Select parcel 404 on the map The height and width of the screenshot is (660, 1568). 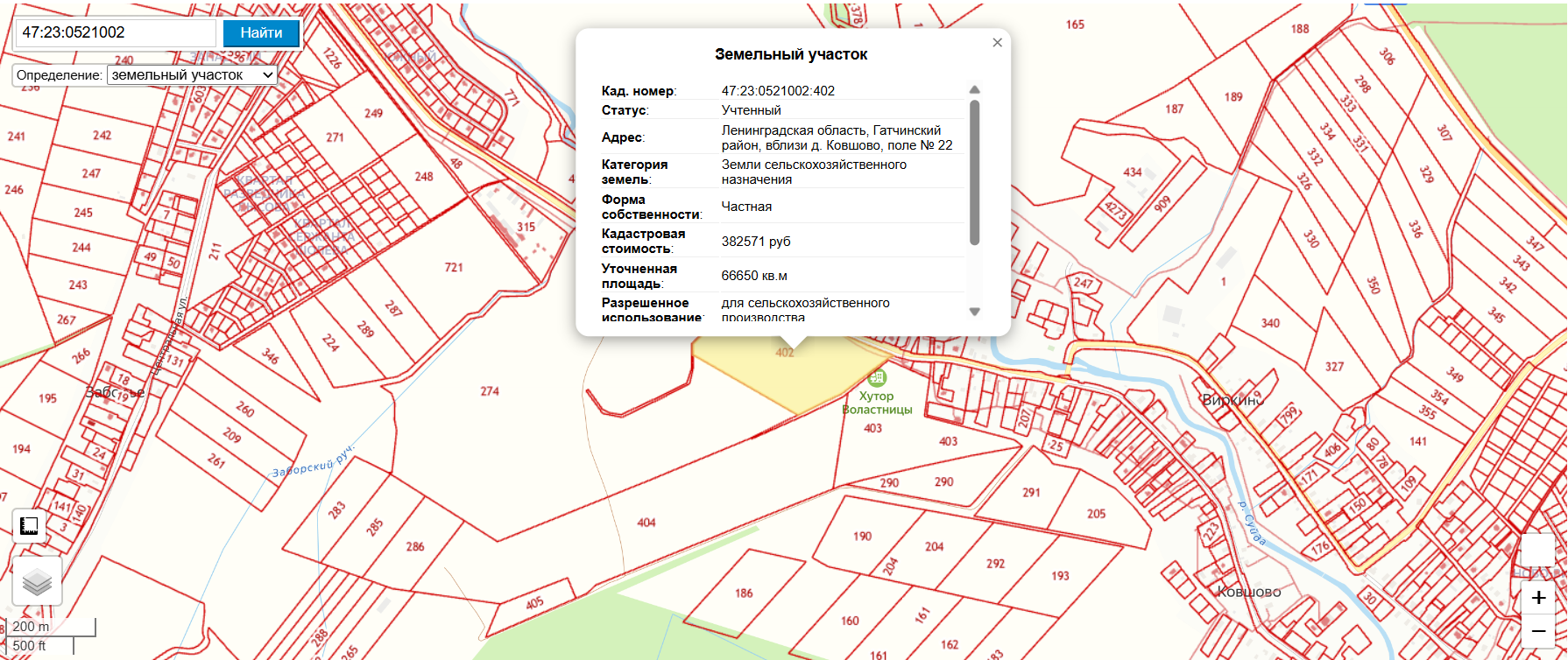click(646, 523)
